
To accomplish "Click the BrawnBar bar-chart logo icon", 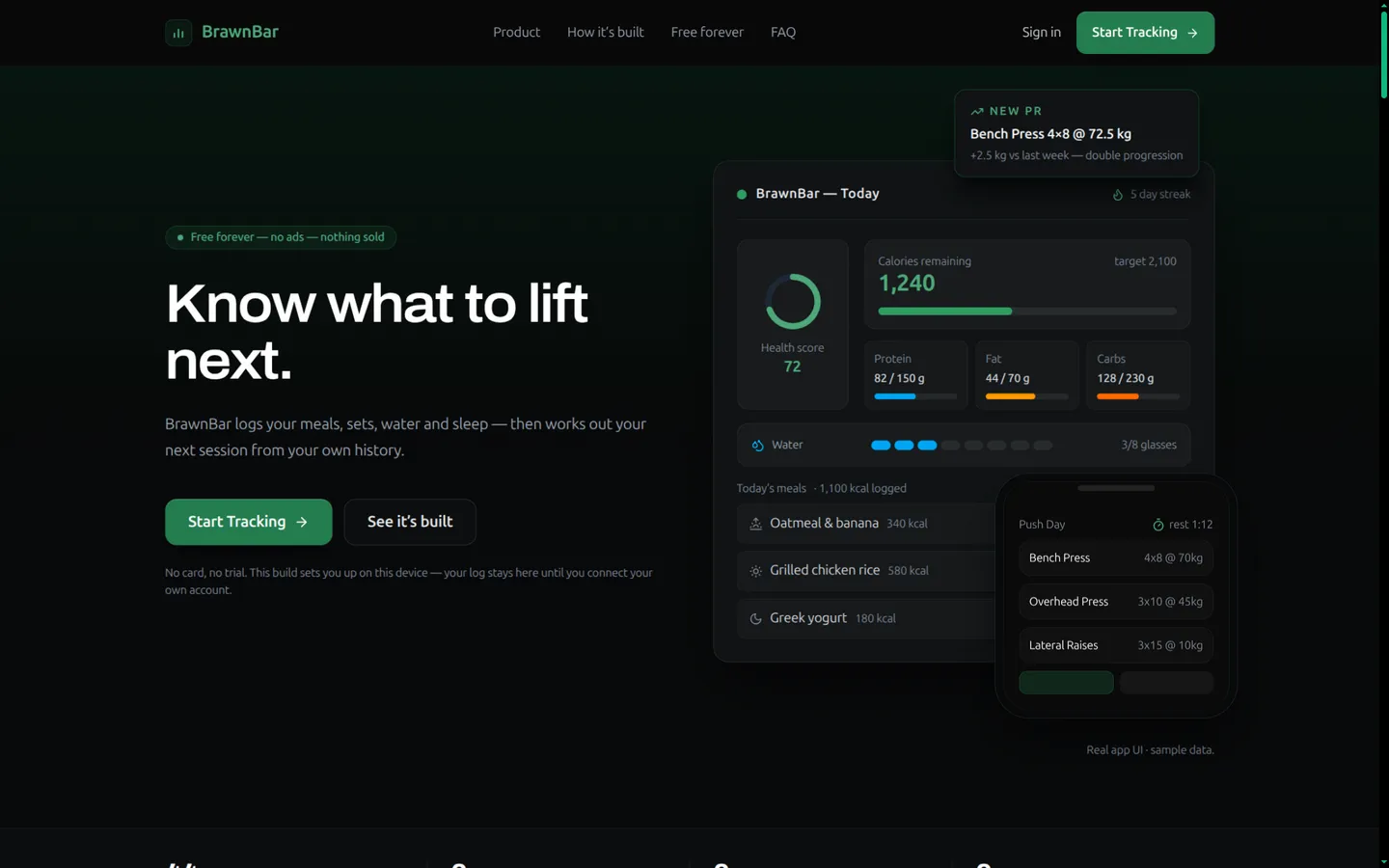I will pyautogui.click(x=178, y=33).
